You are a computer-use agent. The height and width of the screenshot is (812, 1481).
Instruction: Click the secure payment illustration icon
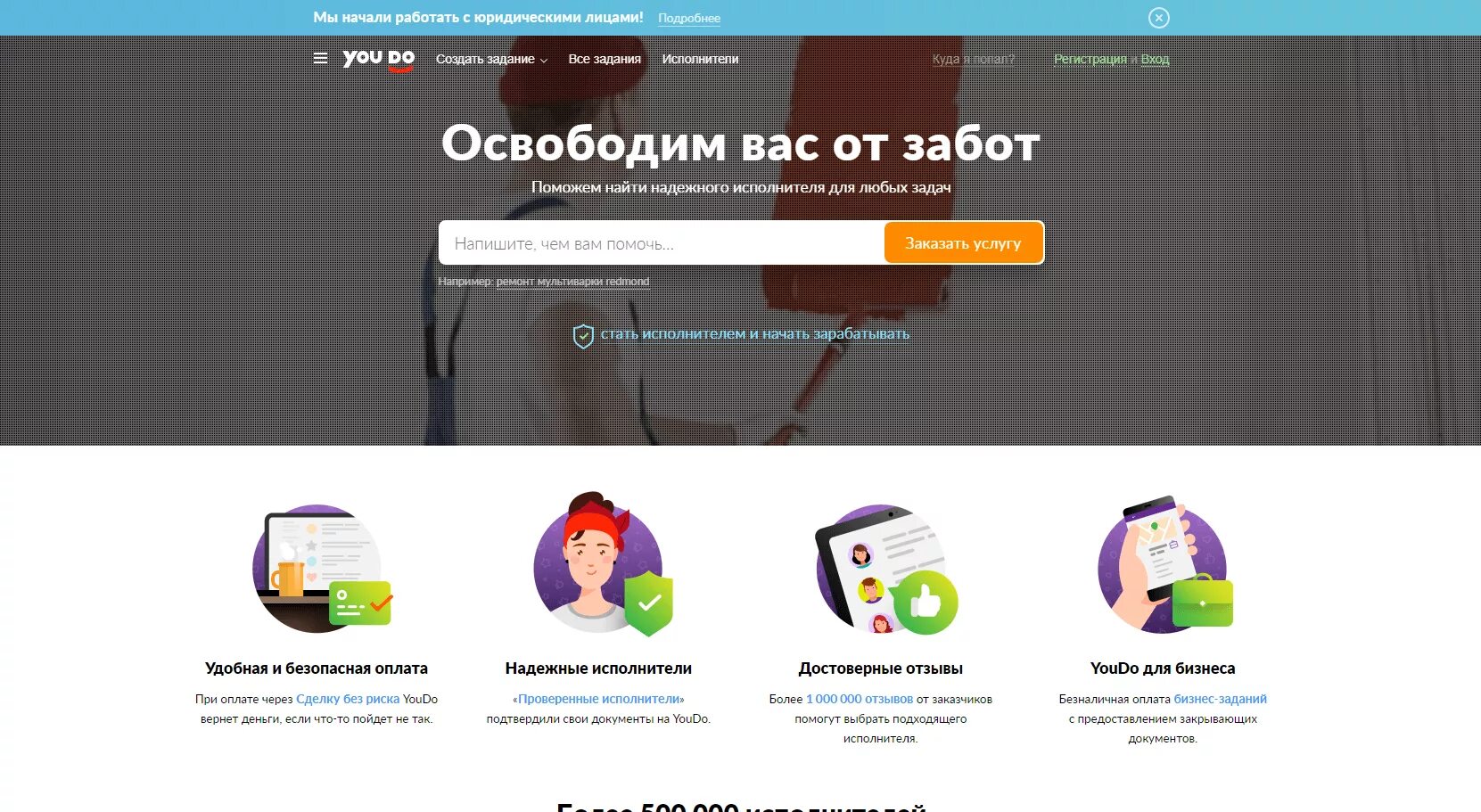[x=322, y=569]
